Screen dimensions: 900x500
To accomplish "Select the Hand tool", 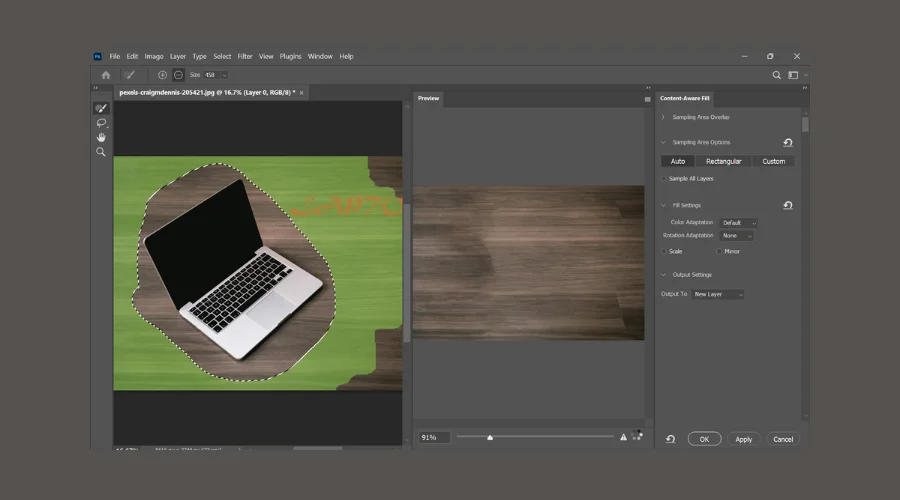I will 101,137.
